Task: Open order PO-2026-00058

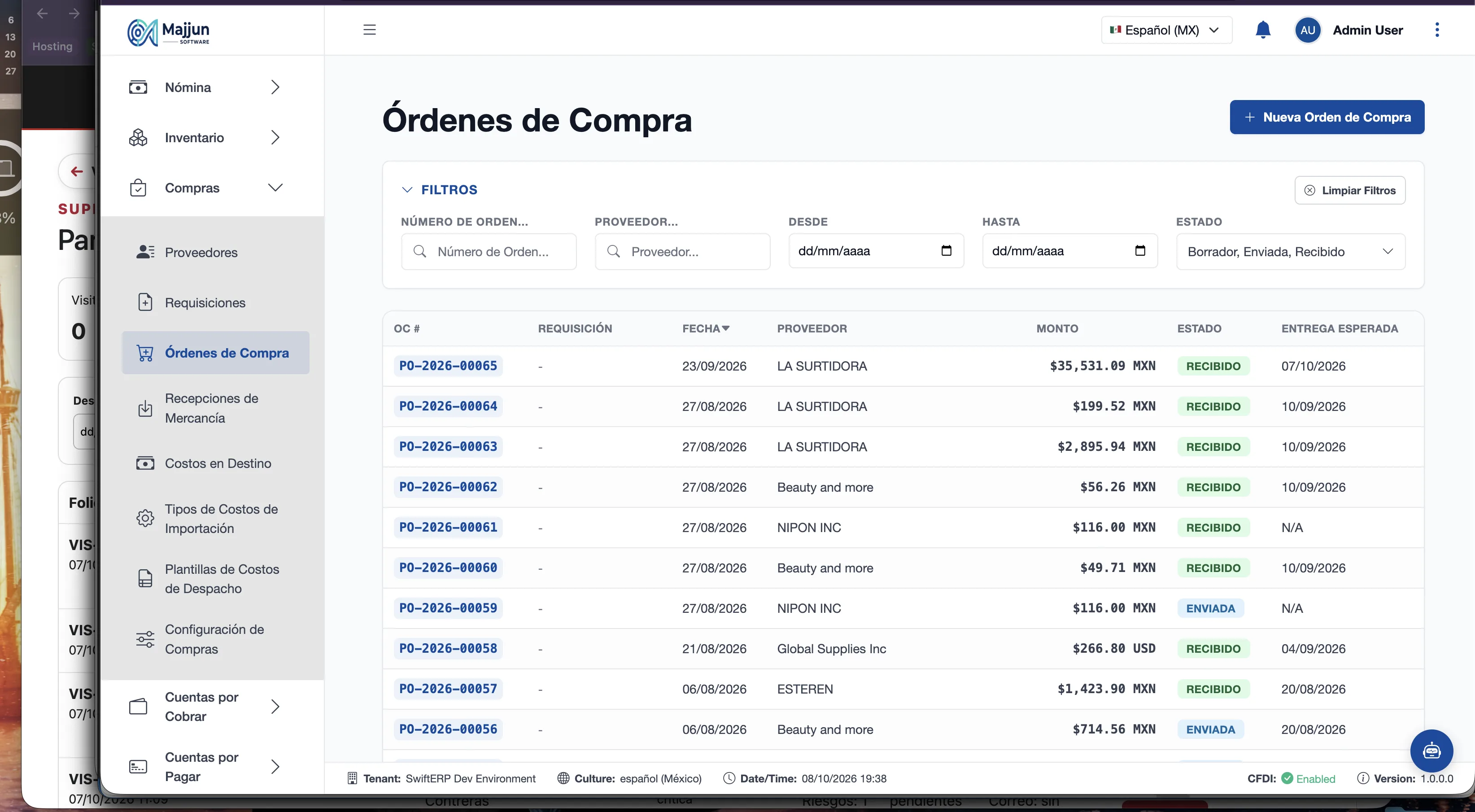Action: [448, 648]
